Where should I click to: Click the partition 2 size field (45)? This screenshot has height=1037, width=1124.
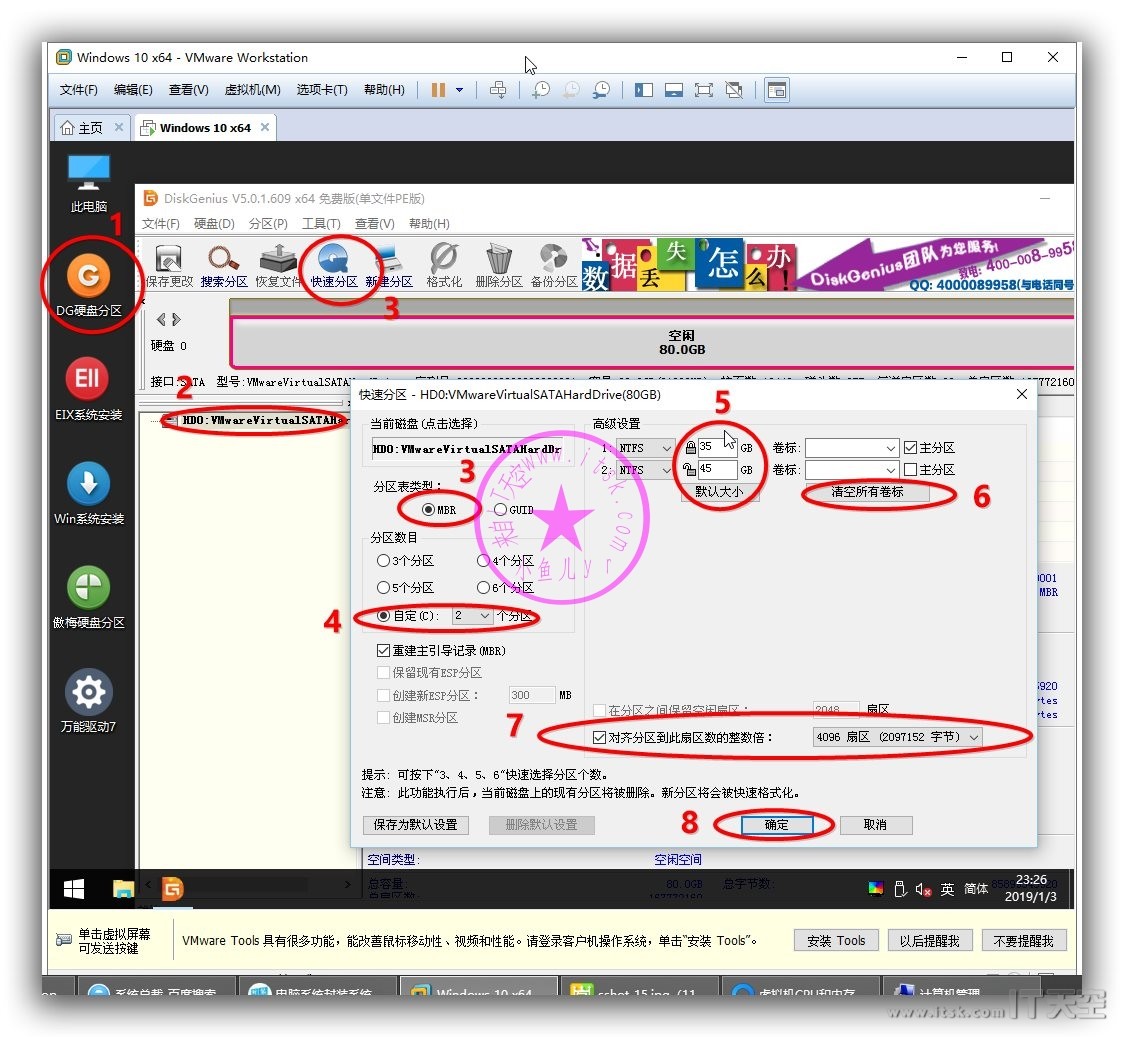[x=717, y=469]
